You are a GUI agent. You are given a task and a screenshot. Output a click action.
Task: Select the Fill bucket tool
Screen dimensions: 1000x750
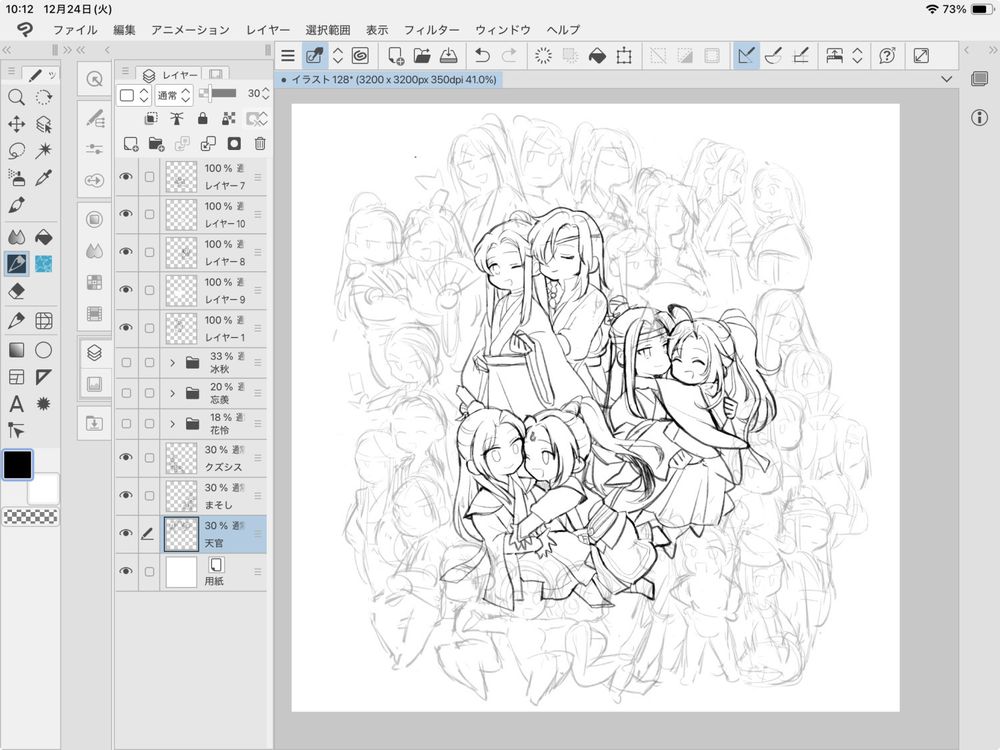(44, 237)
